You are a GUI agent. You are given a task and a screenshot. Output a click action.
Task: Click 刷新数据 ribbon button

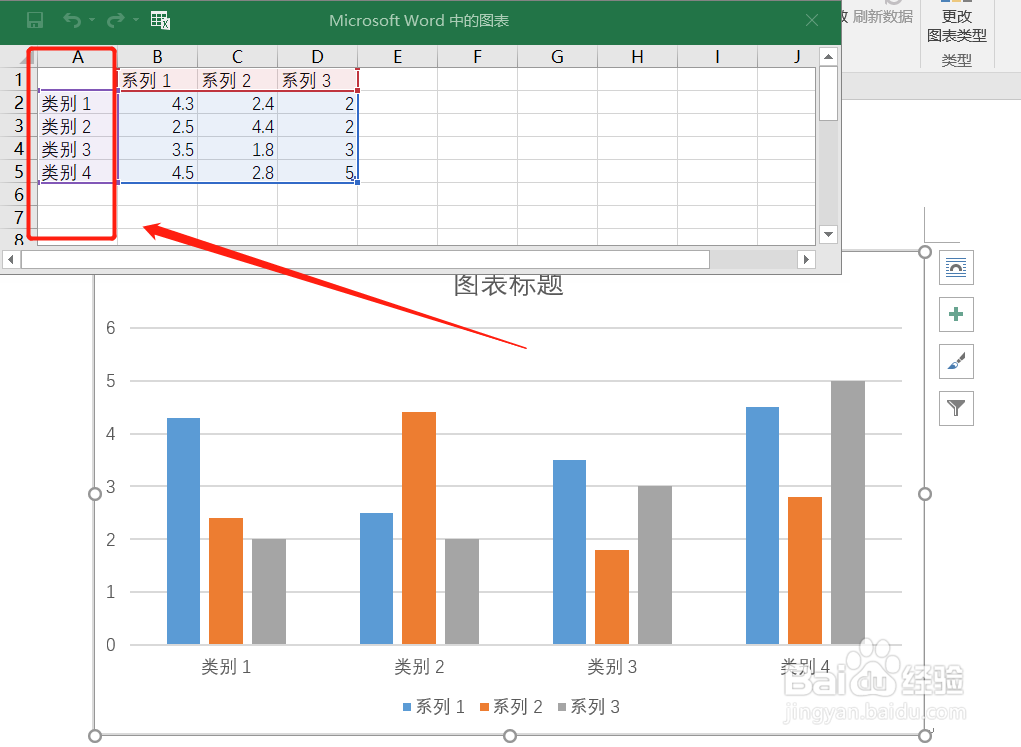click(x=882, y=16)
